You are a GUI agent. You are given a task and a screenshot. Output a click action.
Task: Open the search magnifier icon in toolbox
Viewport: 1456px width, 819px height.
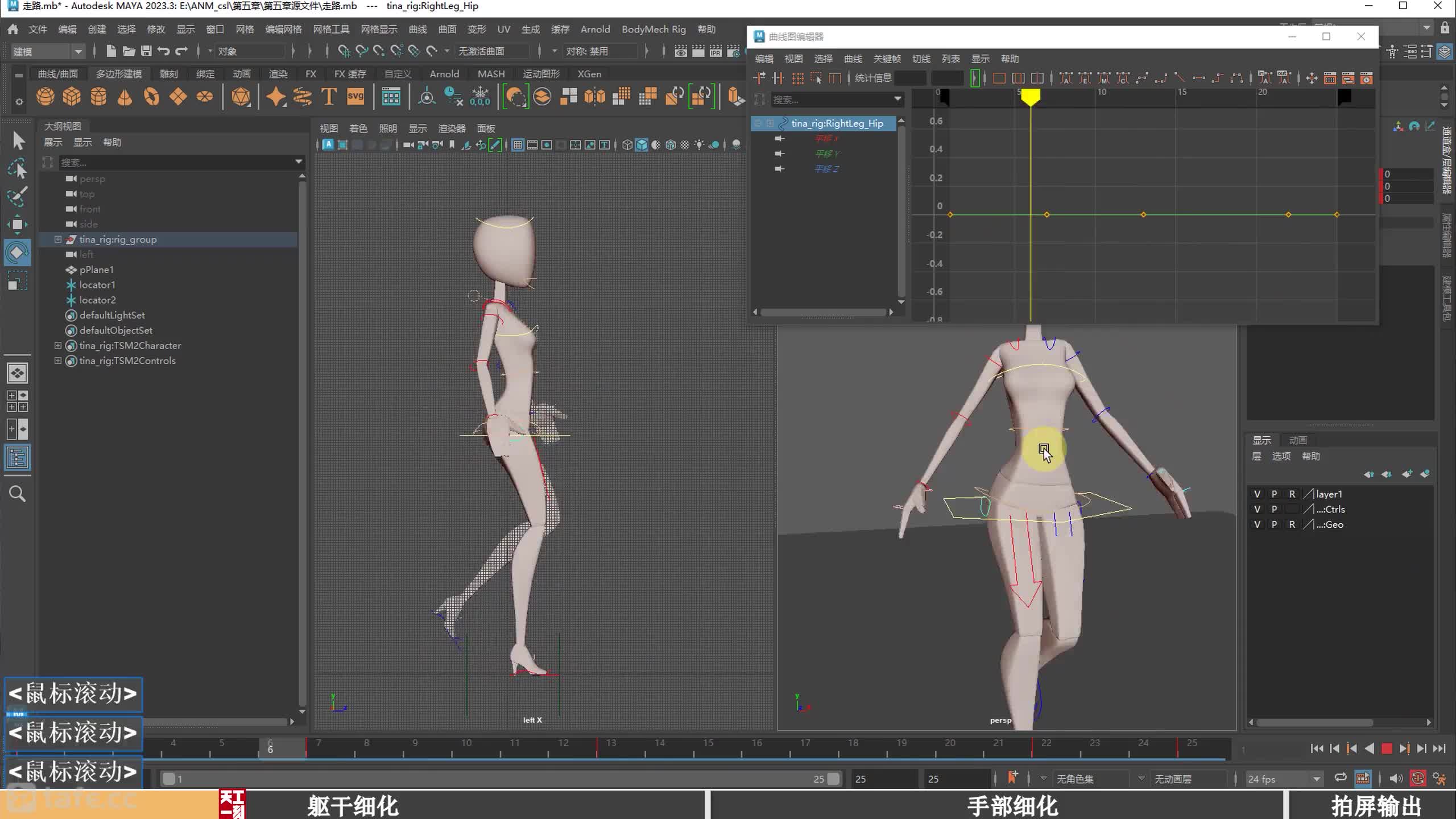pos(18,494)
